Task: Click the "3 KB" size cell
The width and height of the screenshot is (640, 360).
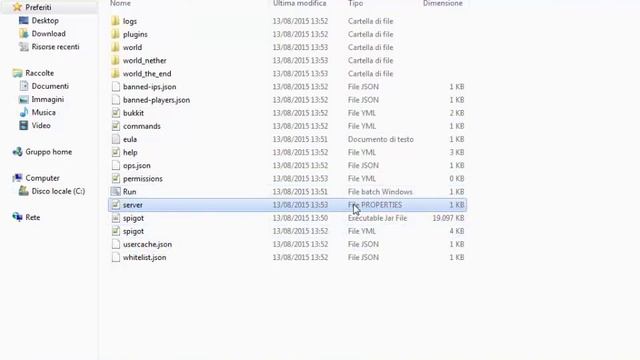Action: [457, 152]
